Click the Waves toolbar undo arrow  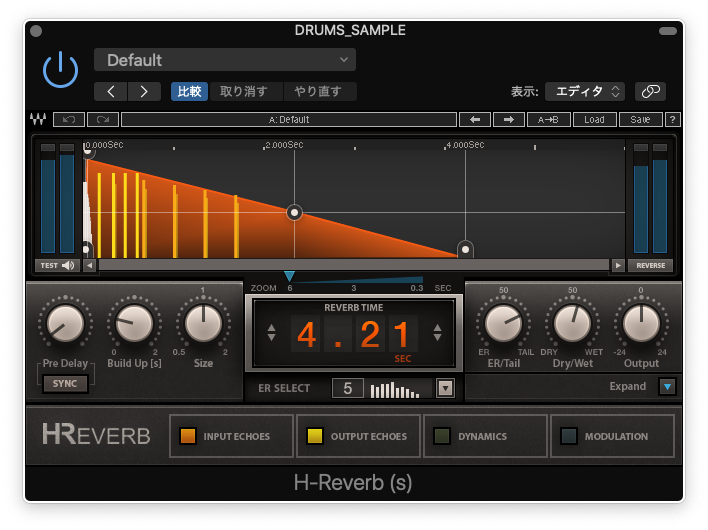pyautogui.click(x=69, y=120)
